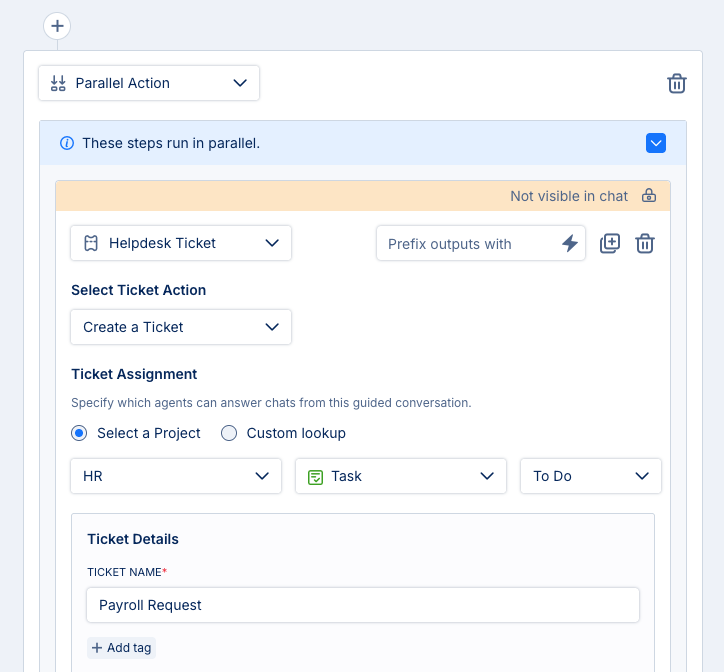Expand the Create a Ticket dropdown
724x672 pixels.
[x=181, y=327]
